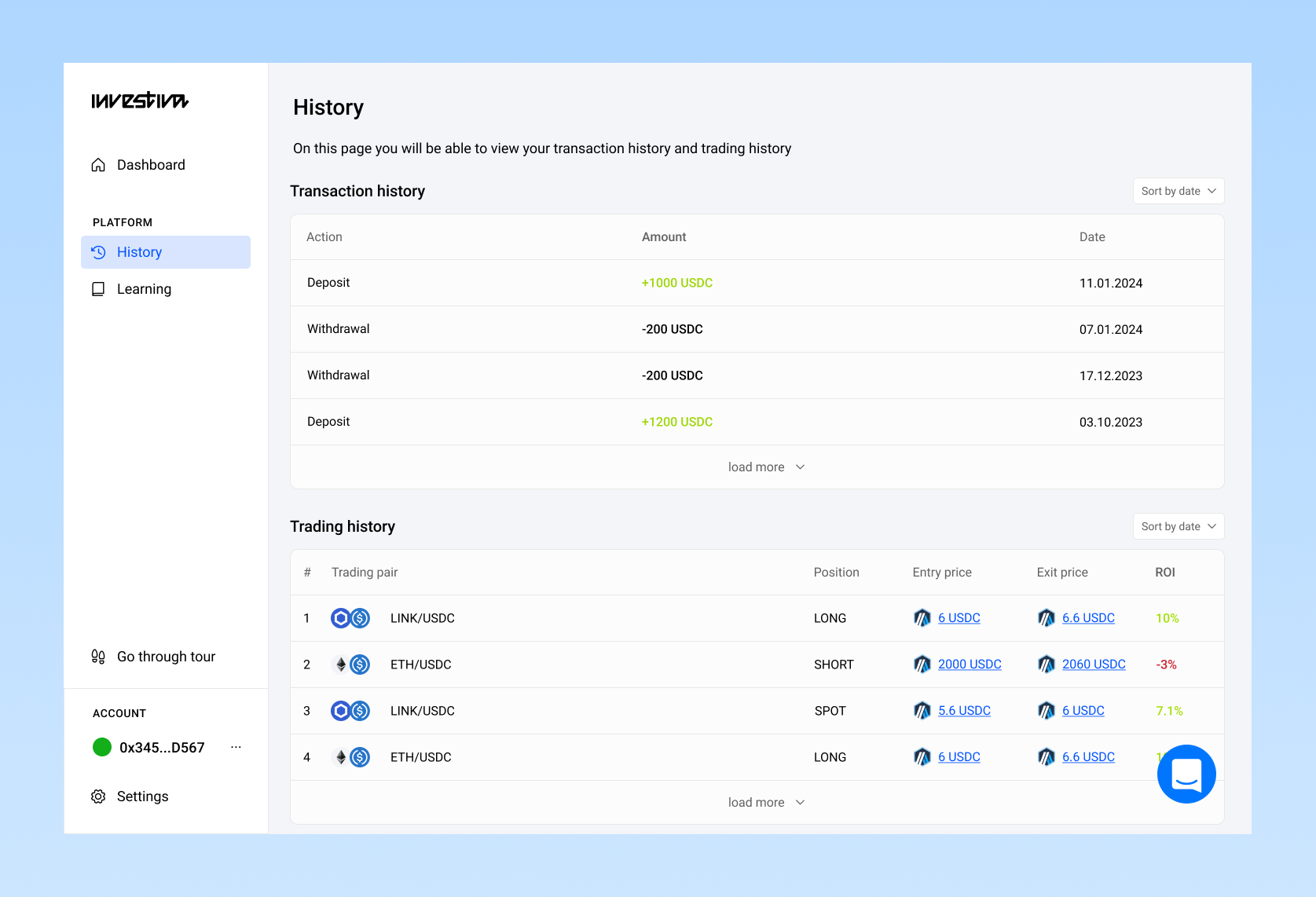The image size is (1316, 897).
Task: Go to Dashboard in the sidebar
Action: pos(151,165)
